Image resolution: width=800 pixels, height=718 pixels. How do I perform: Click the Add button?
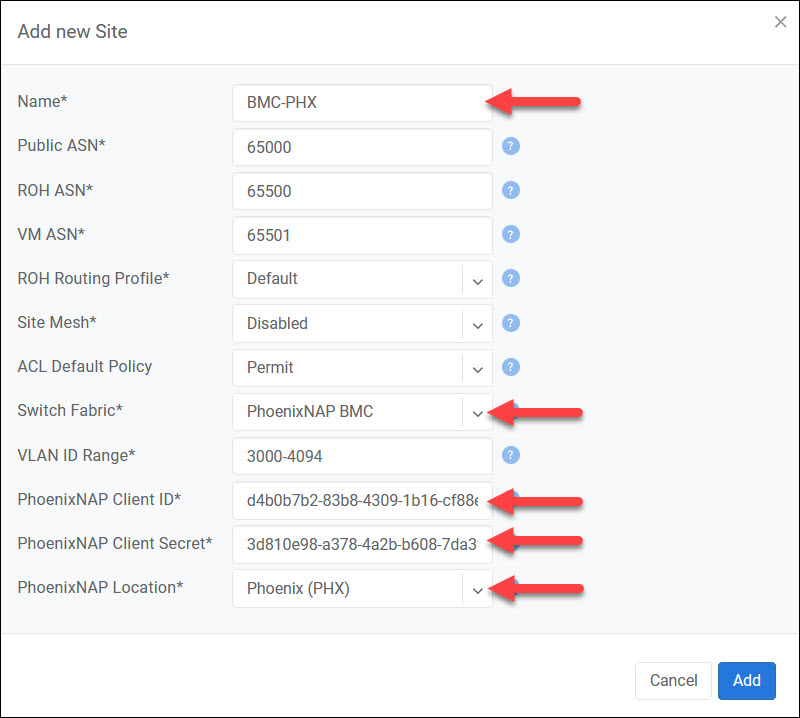(x=746, y=681)
